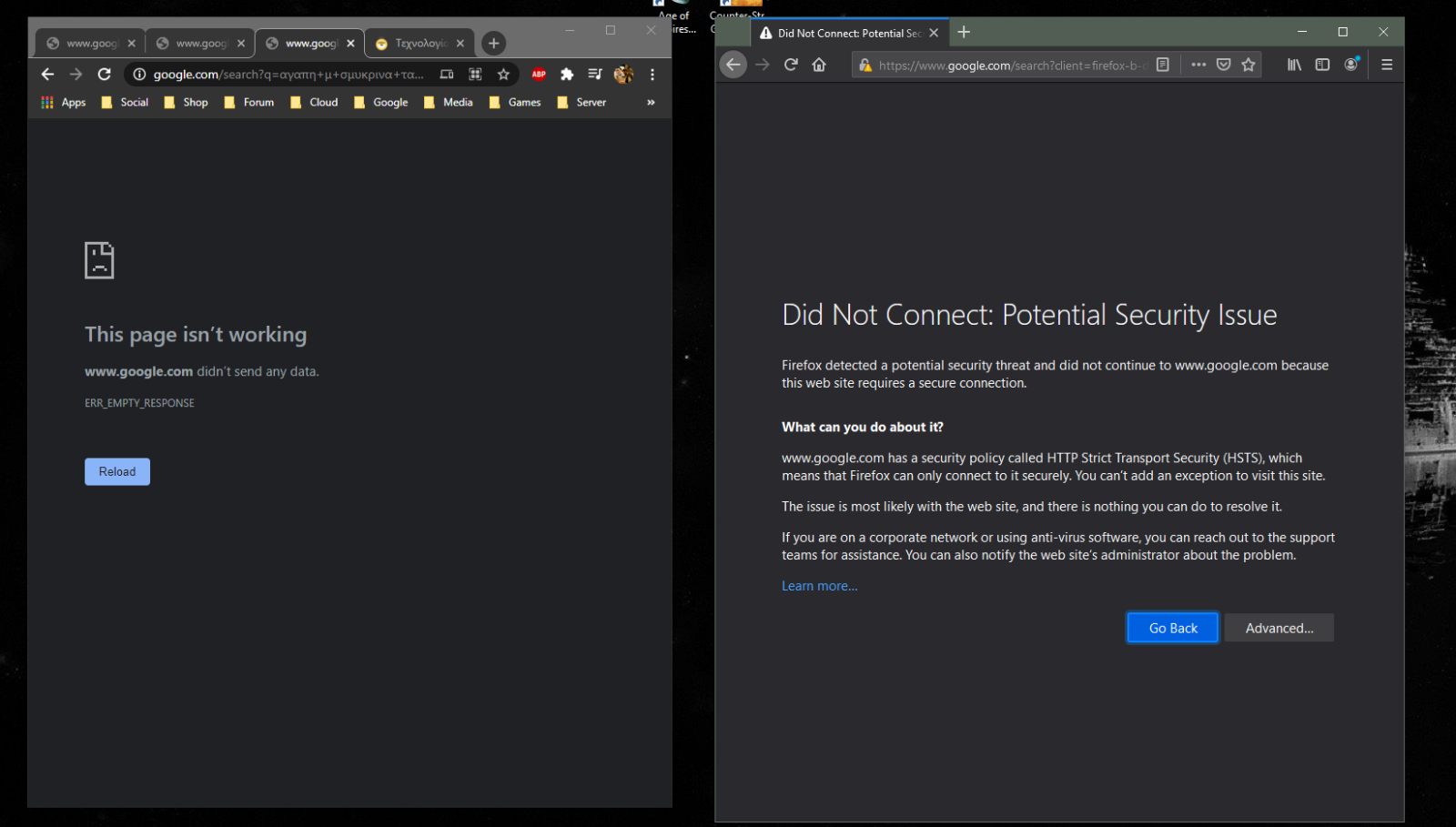Maximize the Firefox window

1342,32
